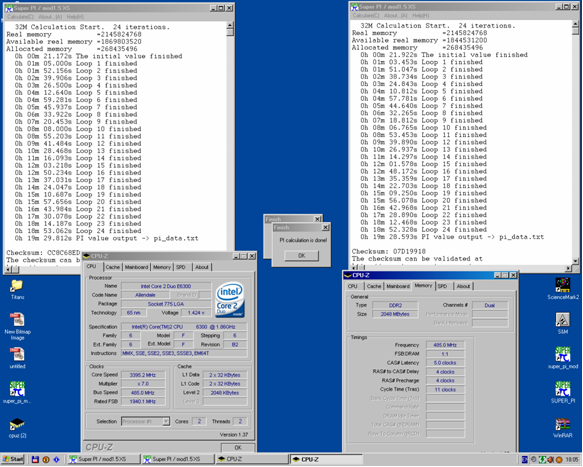Screen dimensions: 583x467
Task: Switch to About tab in the right CPU-Z window
Action: click(463, 286)
